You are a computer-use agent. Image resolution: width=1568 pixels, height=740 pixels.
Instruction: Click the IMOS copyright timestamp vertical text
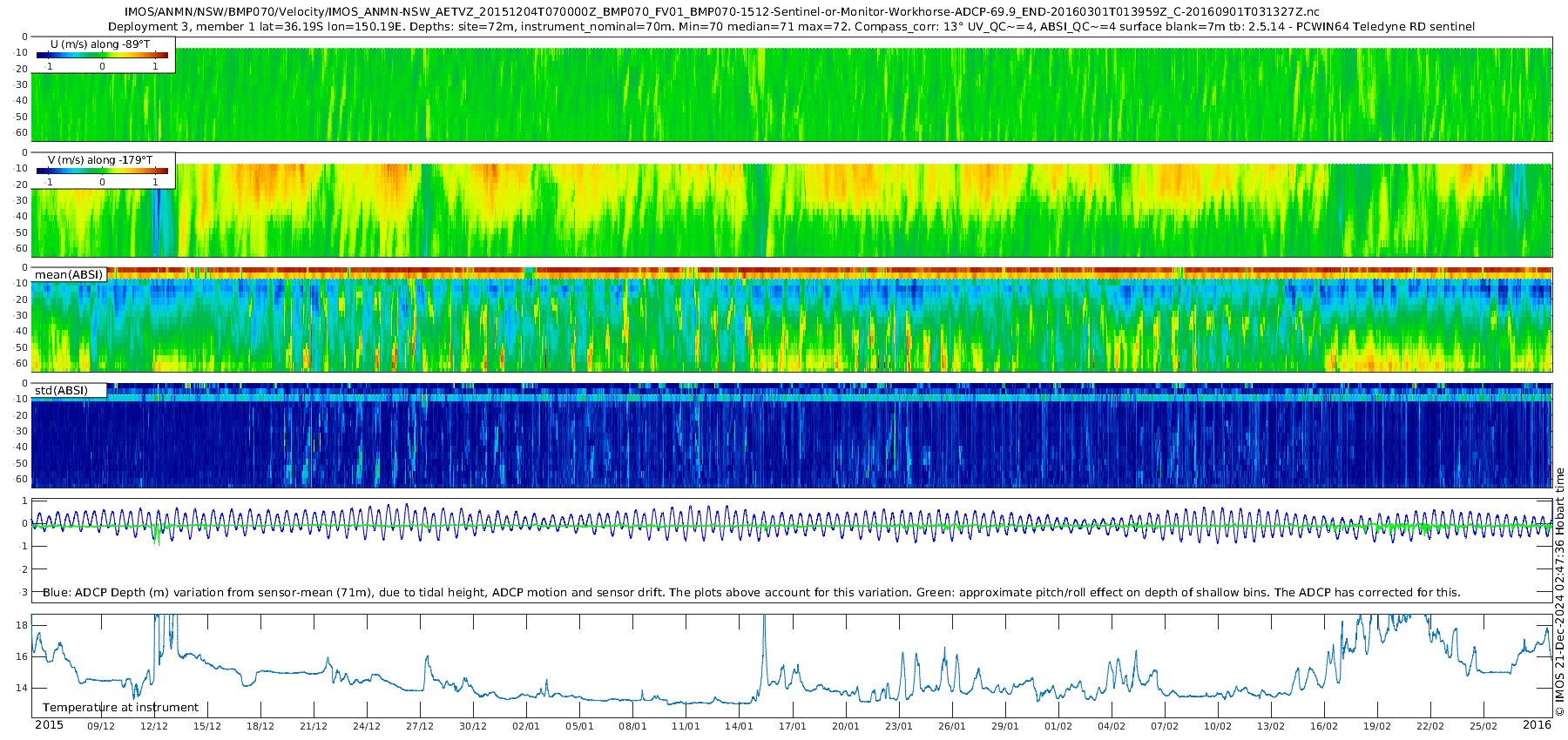1559,592
